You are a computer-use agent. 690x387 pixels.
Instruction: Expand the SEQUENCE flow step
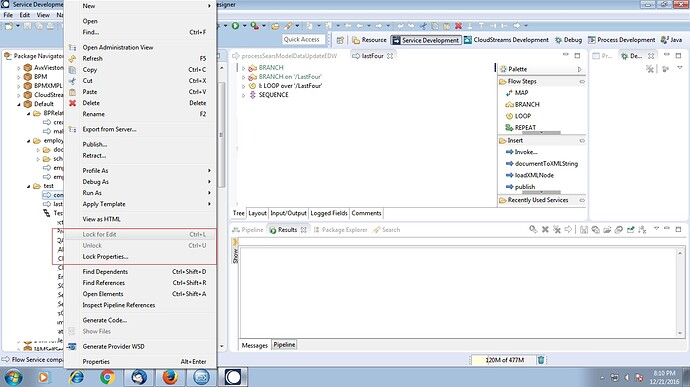click(244, 95)
